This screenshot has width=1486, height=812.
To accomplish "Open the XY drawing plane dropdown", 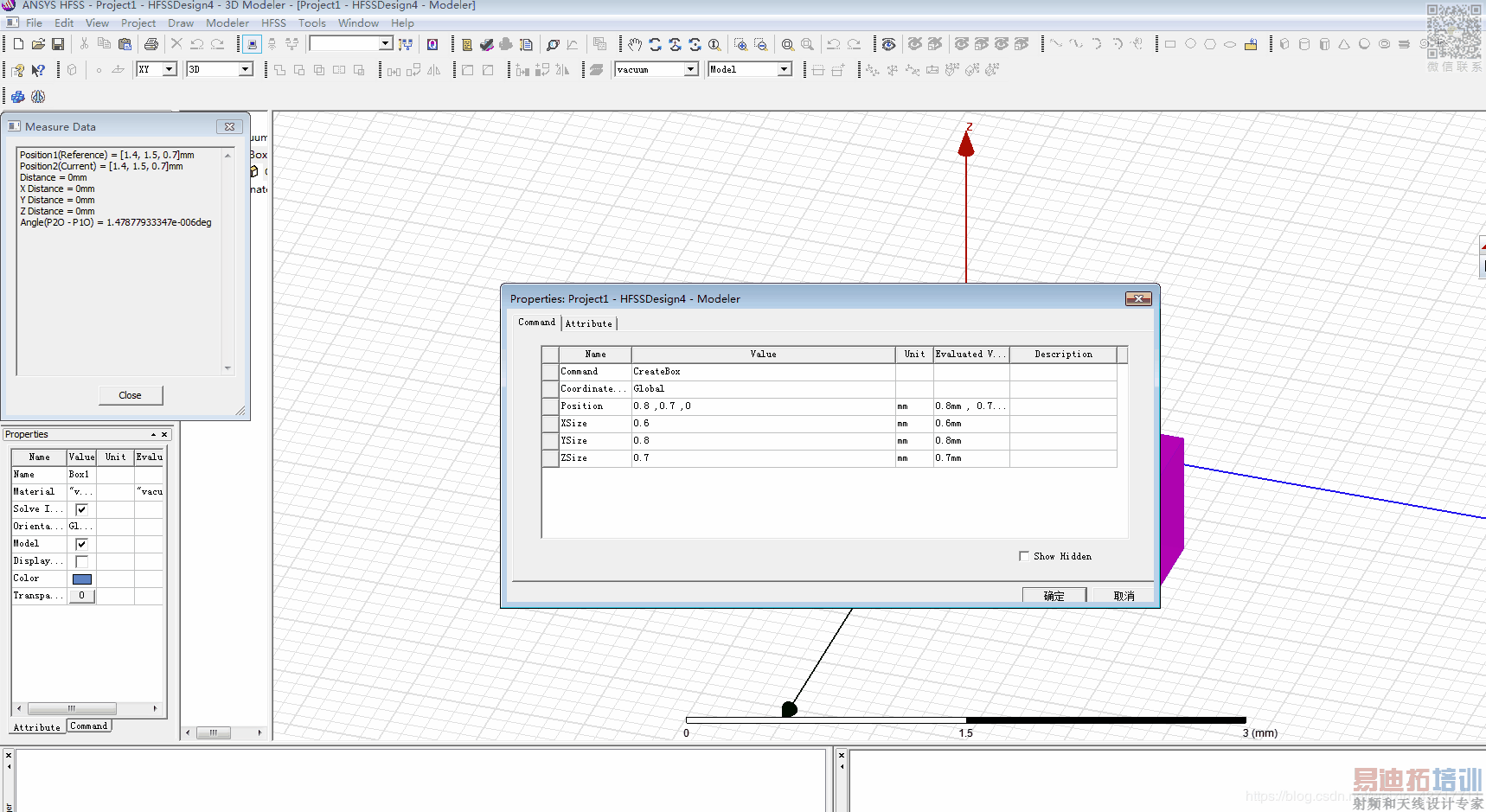I will coord(170,69).
